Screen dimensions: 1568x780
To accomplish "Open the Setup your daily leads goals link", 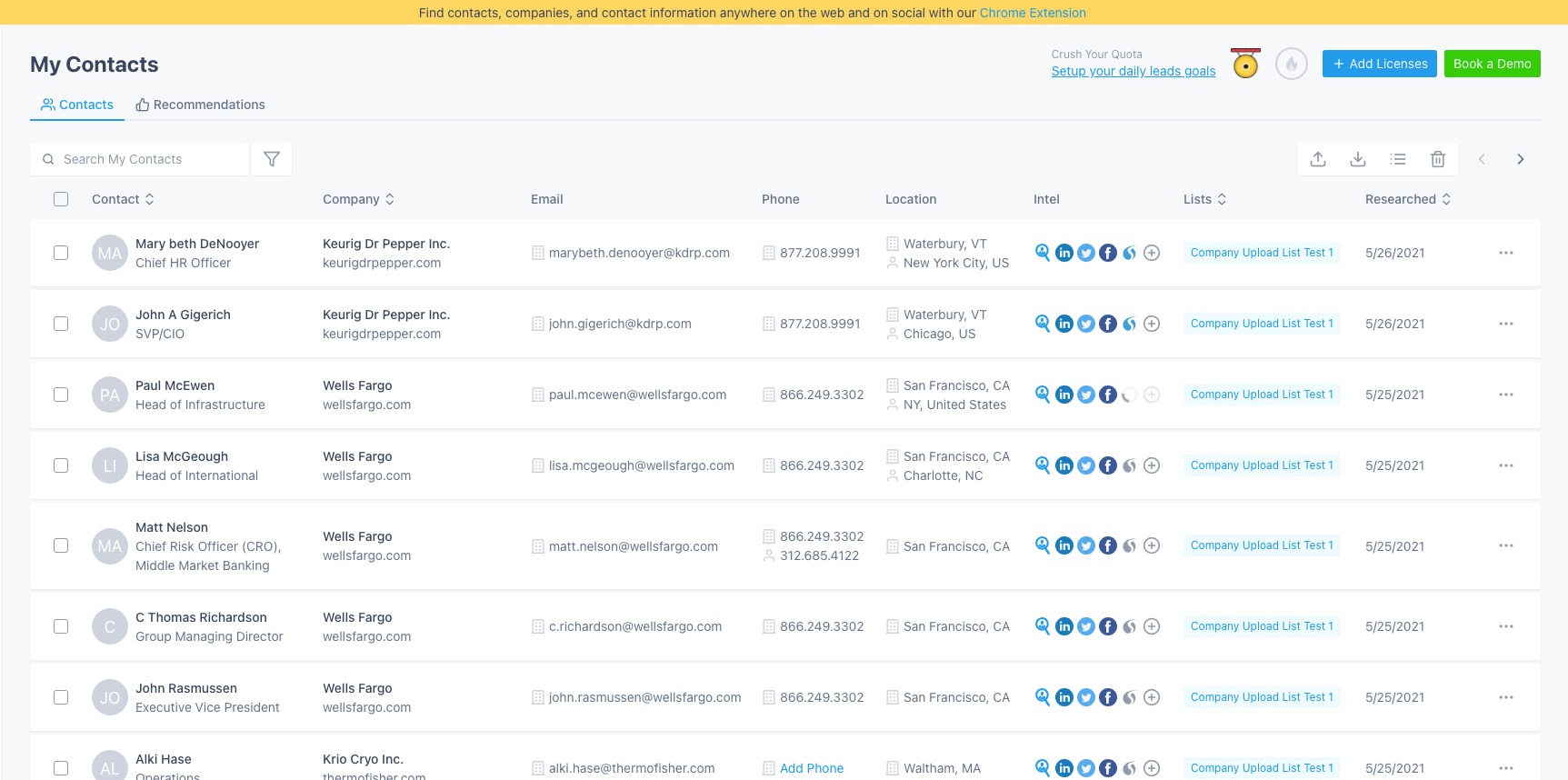I will [x=1133, y=71].
